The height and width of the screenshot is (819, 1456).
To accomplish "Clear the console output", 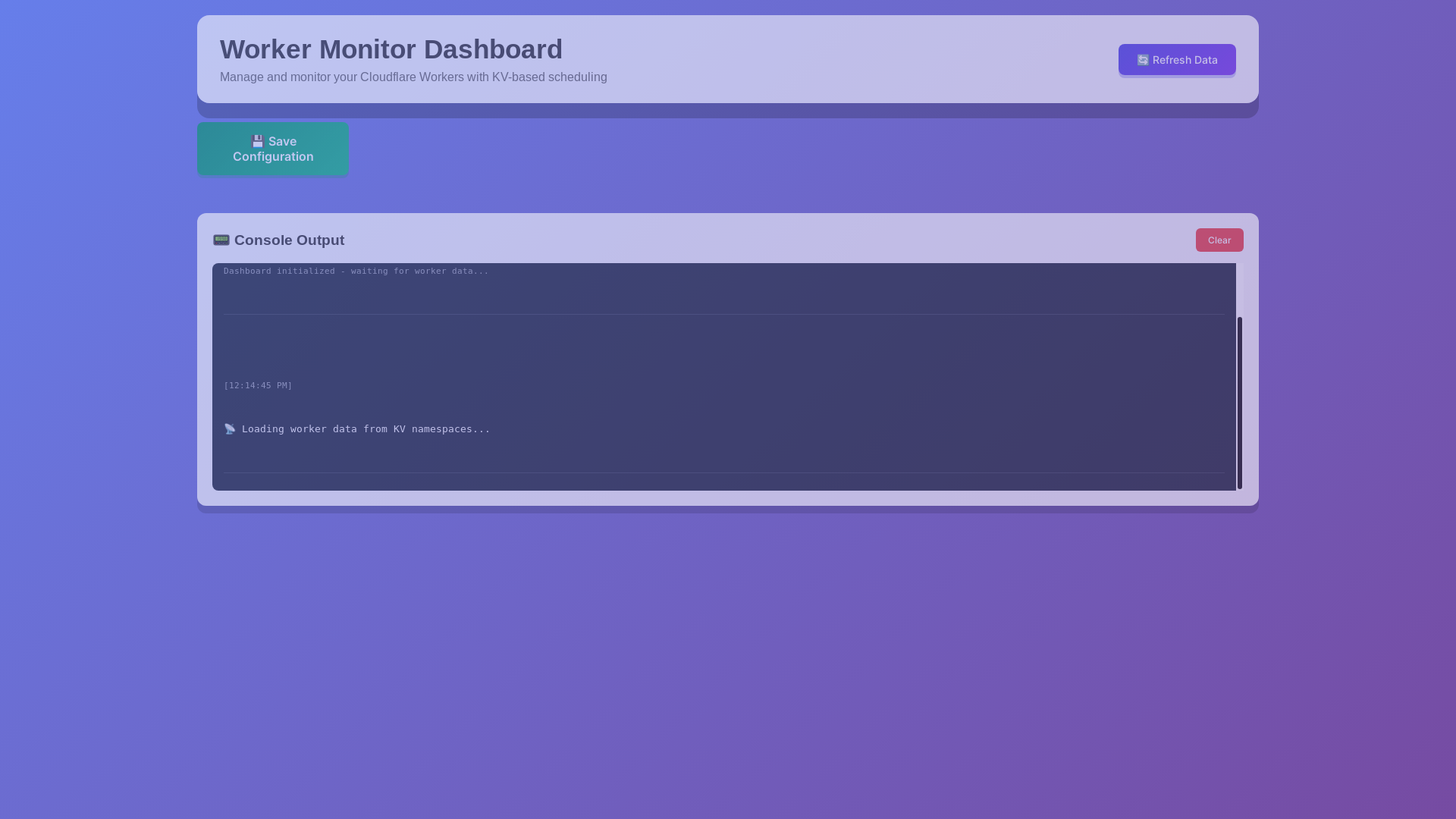I will (x=1219, y=240).
